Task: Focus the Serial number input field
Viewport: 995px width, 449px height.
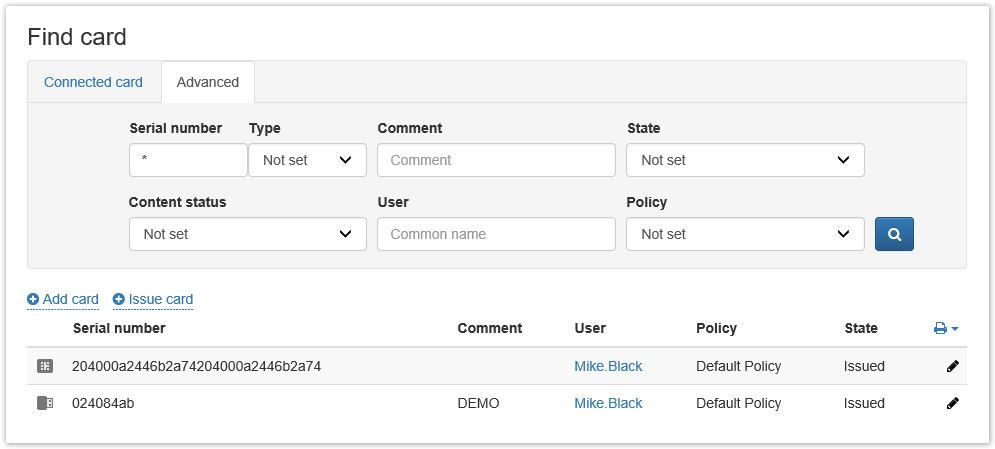Action: pos(188,160)
